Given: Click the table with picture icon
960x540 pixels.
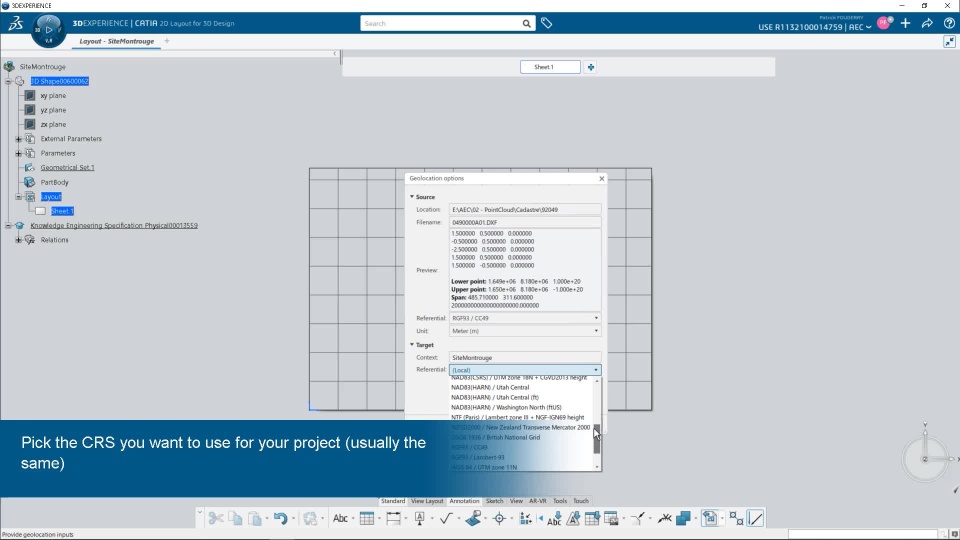Looking at the screenshot, I should point(611,519).
